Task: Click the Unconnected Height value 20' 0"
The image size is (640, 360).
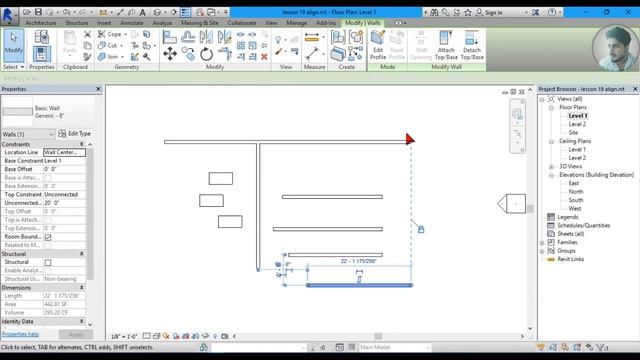Action: [64, 203]
